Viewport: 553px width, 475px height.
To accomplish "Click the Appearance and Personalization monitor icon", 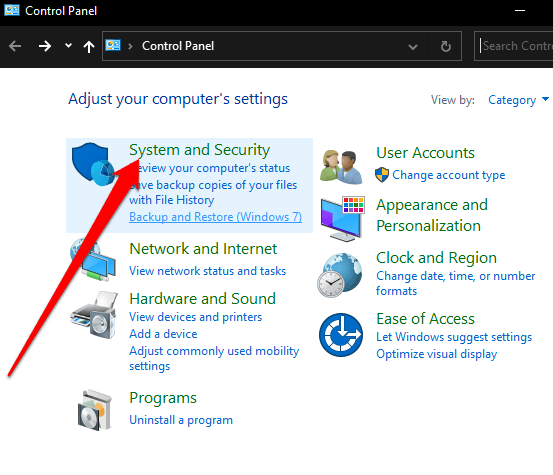I will coord(342,219).
